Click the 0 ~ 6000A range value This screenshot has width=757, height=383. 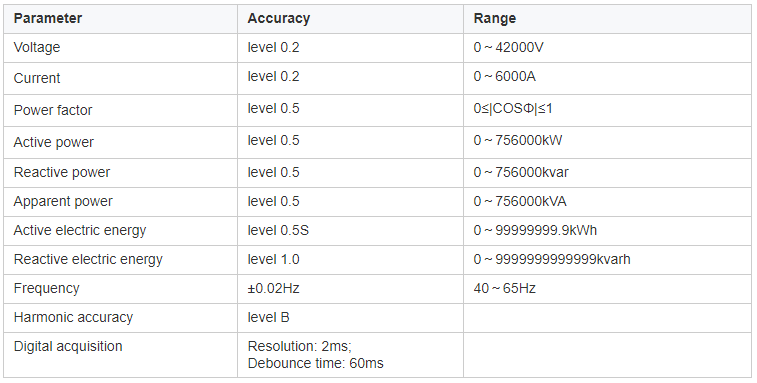505,76
